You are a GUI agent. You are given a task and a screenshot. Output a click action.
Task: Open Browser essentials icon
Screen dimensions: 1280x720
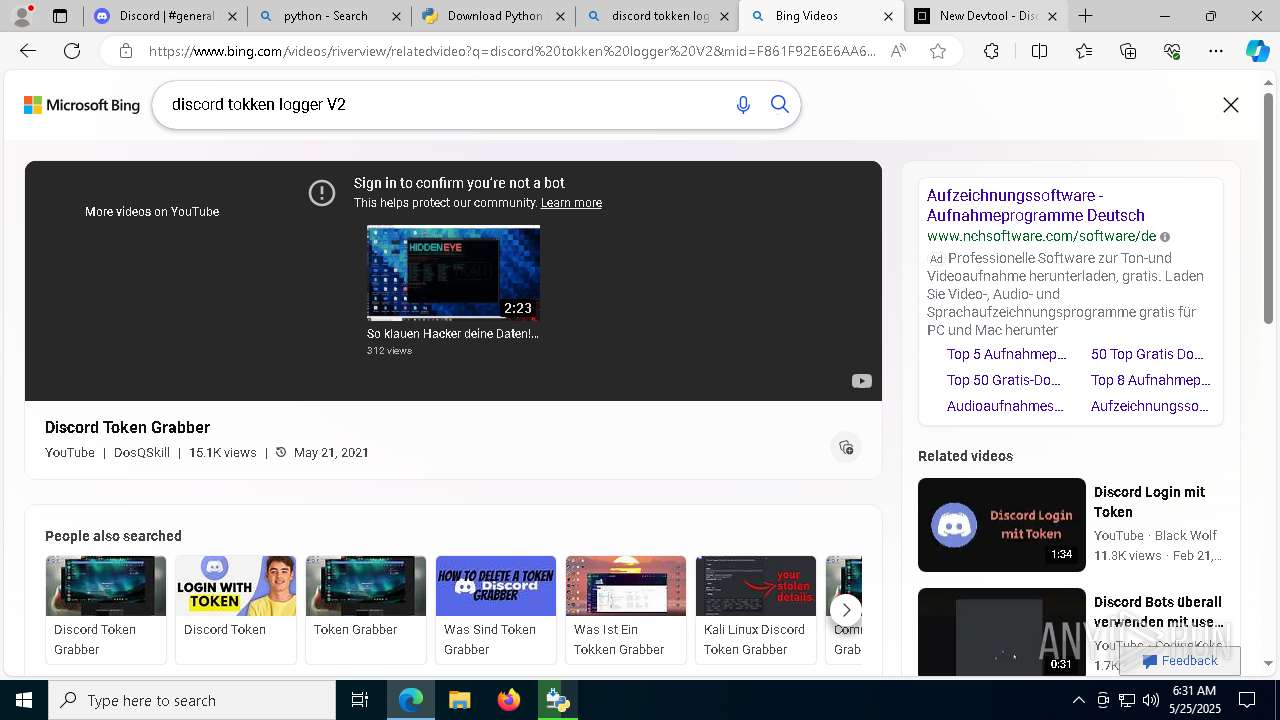[1172, 51]
